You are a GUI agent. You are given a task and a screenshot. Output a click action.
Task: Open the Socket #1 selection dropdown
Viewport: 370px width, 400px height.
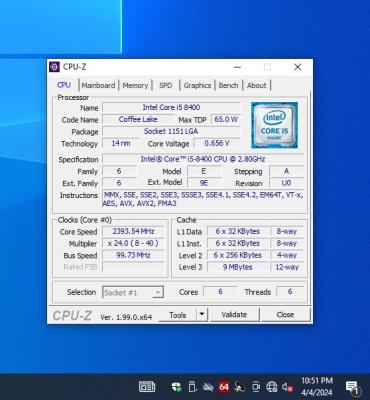(133, 293)
